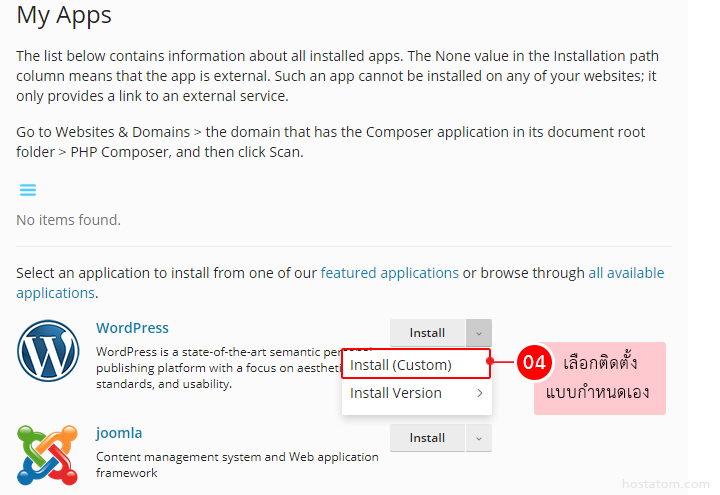
Task: Open the WordPress application title link
Action: coord(132,328)
